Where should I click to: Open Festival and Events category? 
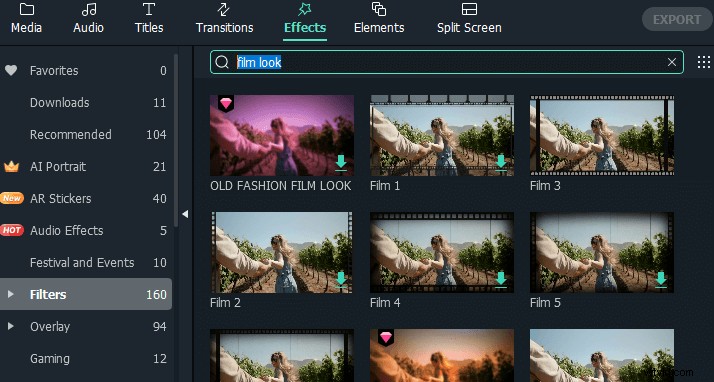[x=86, y=262]
